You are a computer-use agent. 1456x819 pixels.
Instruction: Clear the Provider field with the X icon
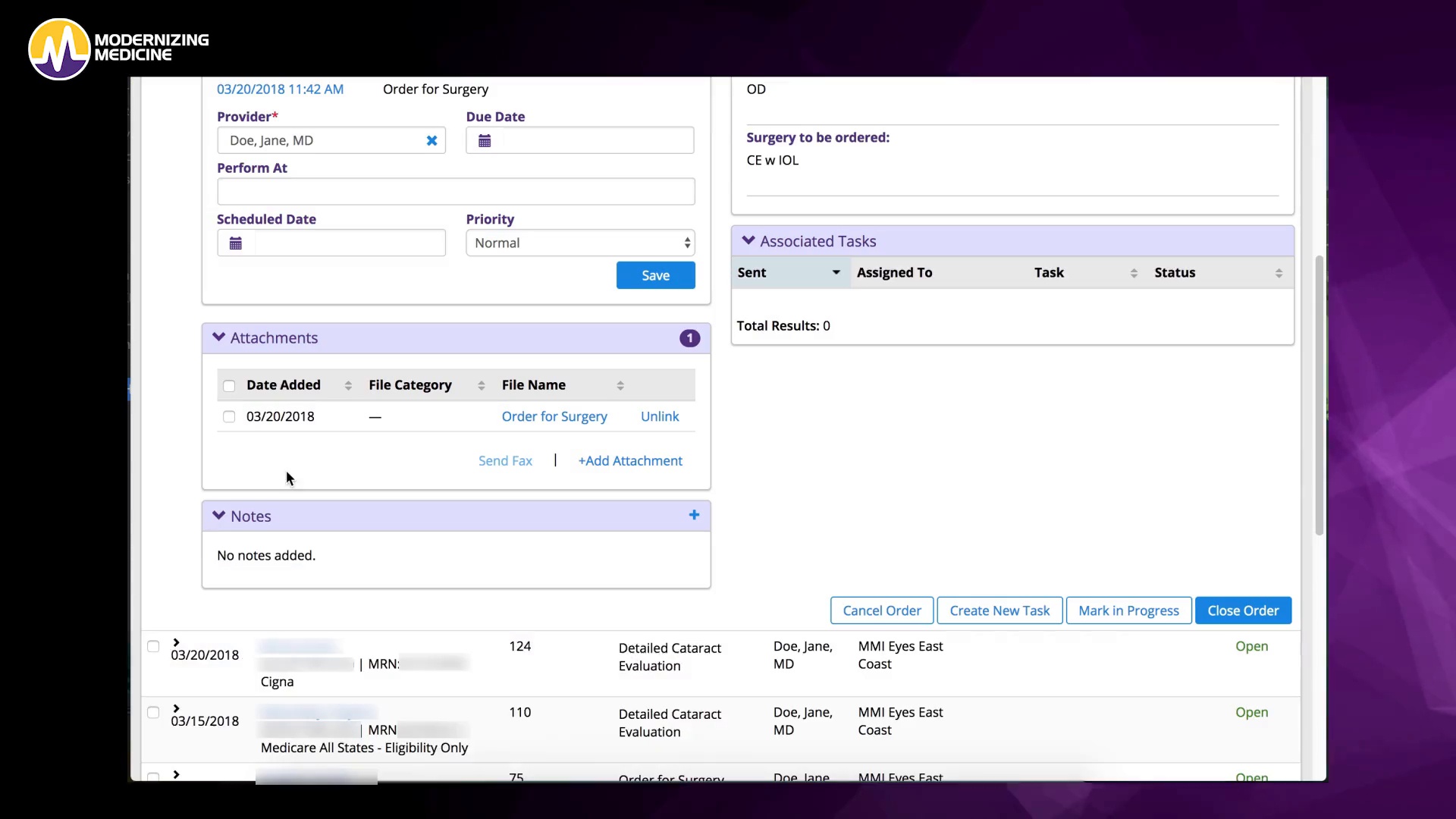pyautogui.click(x=431, y=140)
